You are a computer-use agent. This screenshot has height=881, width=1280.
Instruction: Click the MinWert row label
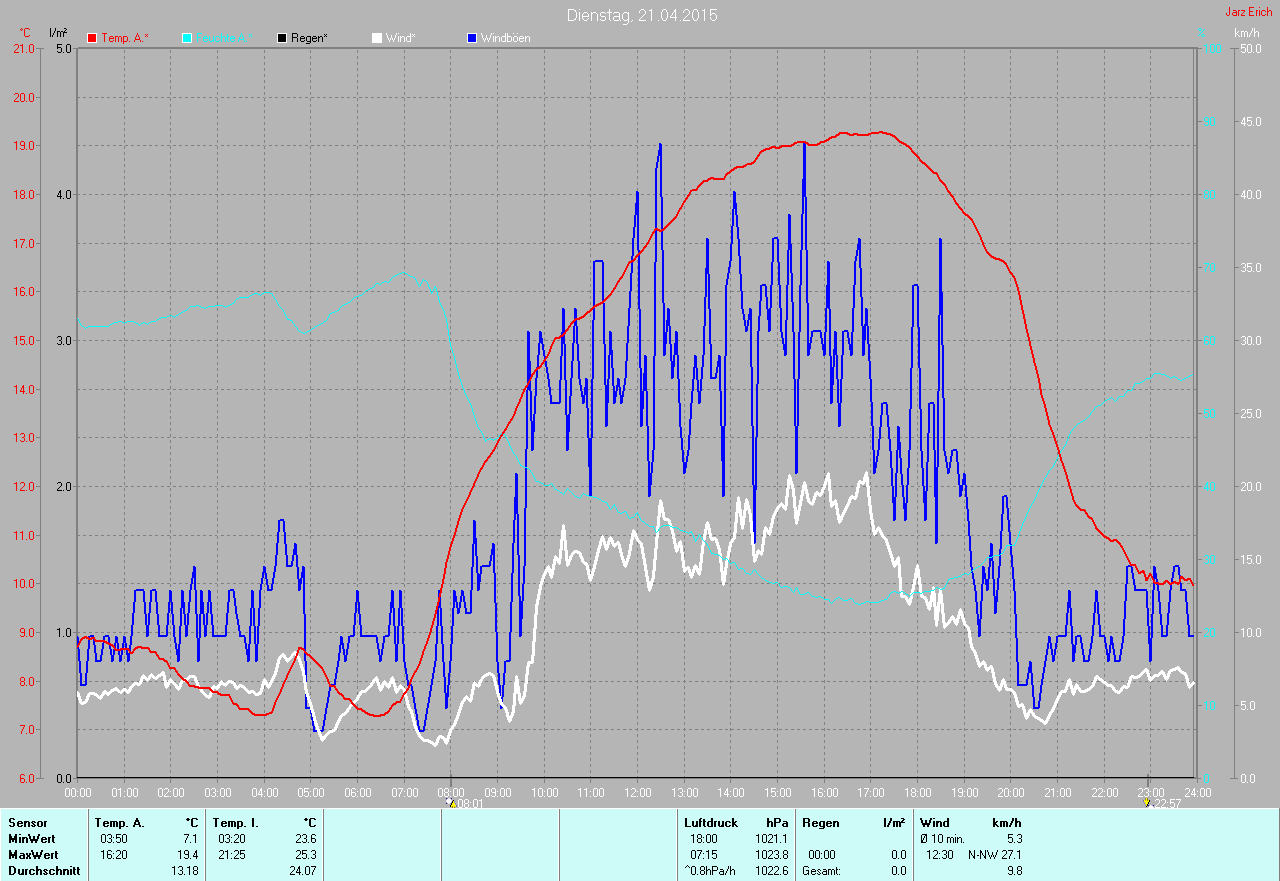pyautogui.click(x=30, y=839)
